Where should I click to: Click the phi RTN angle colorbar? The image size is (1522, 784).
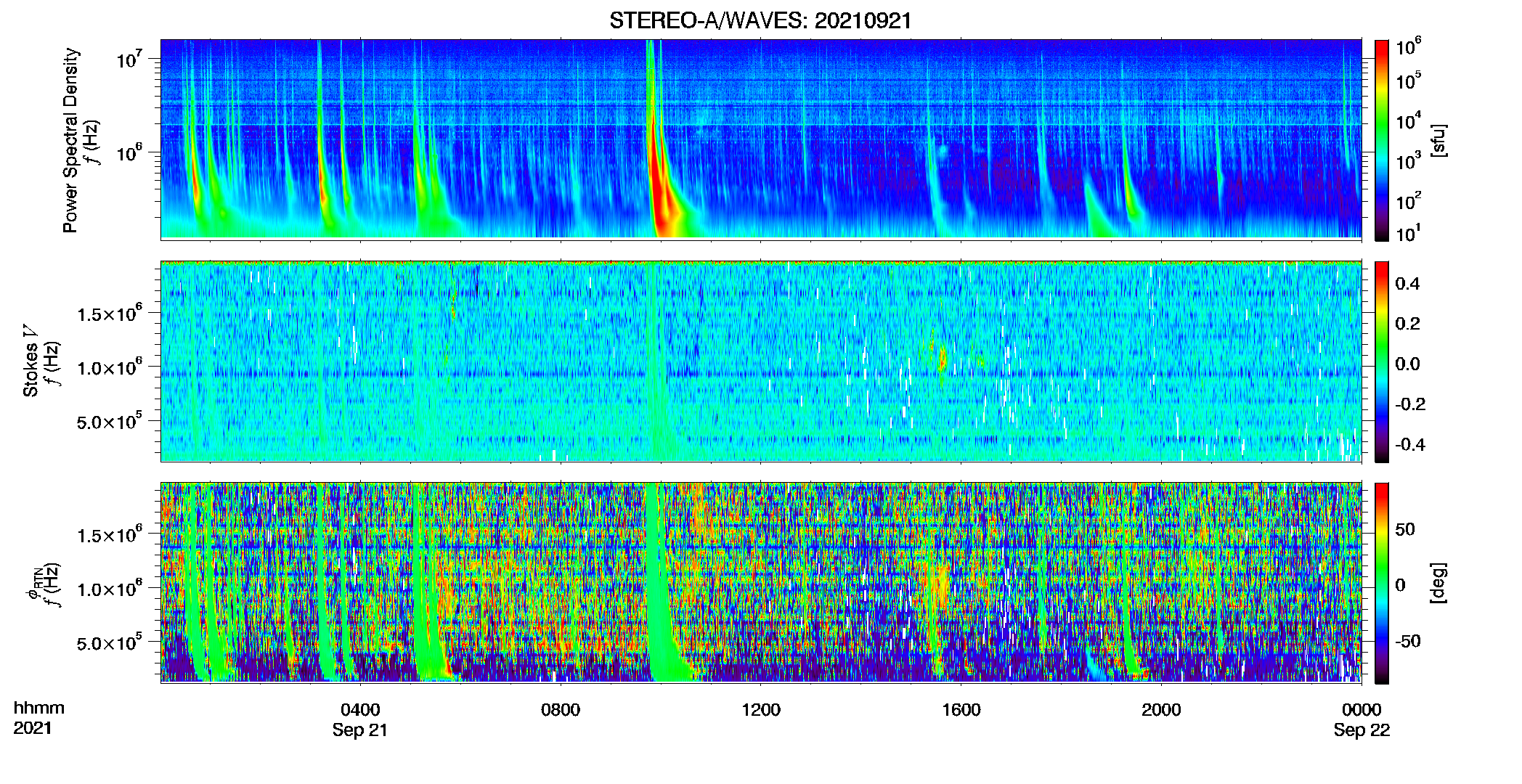[x=1382, y=583]
